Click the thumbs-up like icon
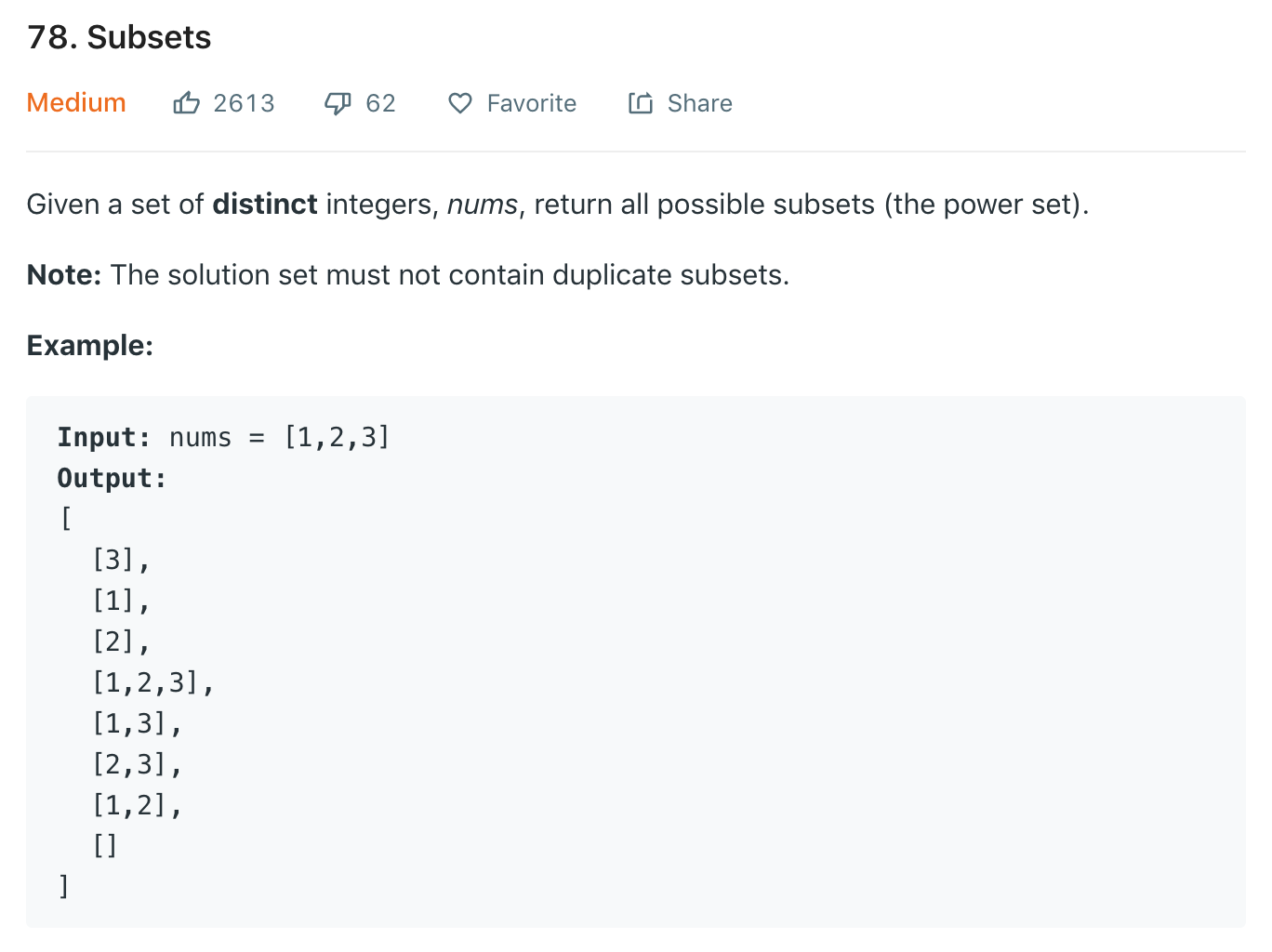The image size is (1272, 952). (x=186, y=102)
